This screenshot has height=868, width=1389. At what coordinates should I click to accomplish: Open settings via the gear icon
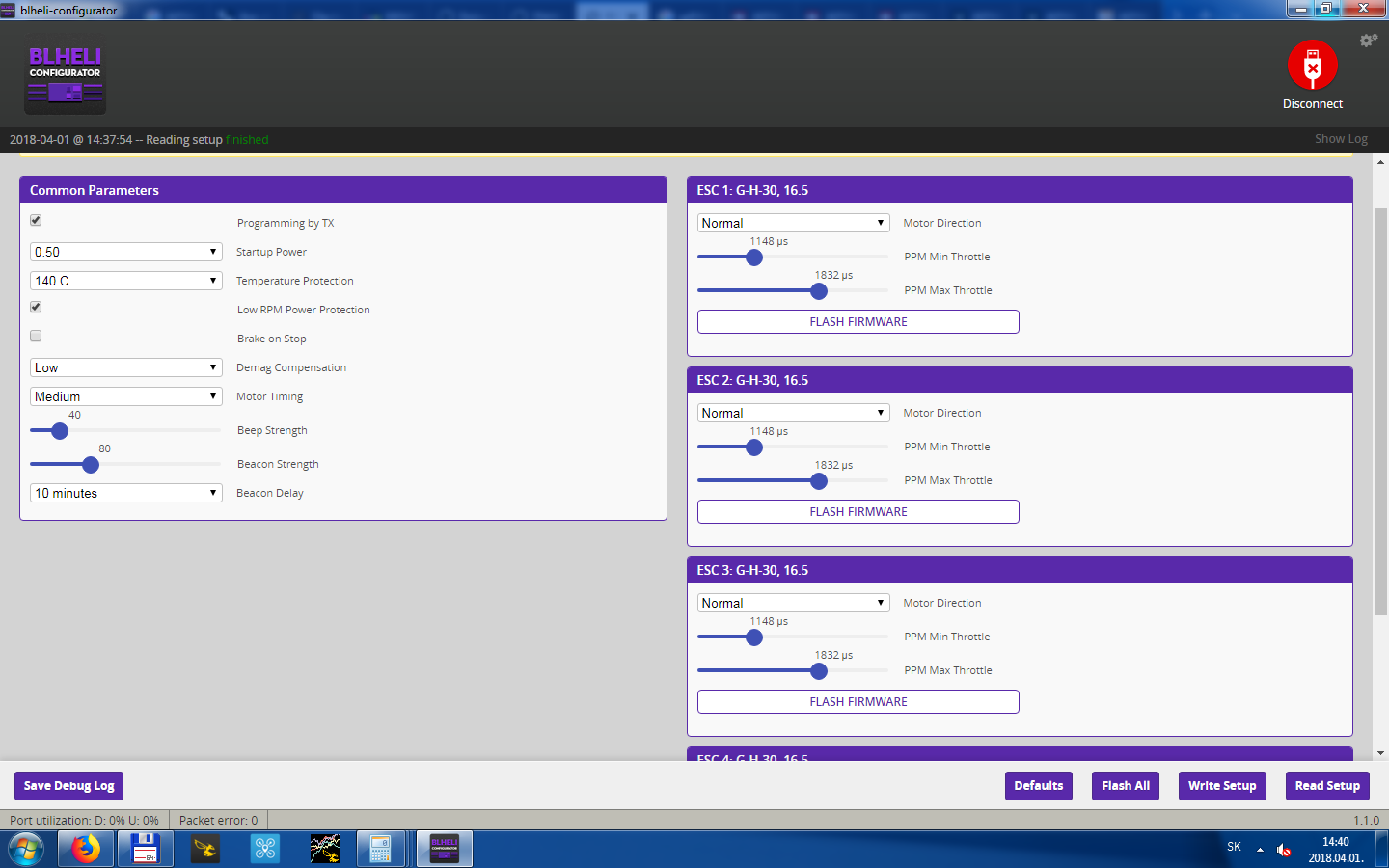click(x=1368, y=41)
